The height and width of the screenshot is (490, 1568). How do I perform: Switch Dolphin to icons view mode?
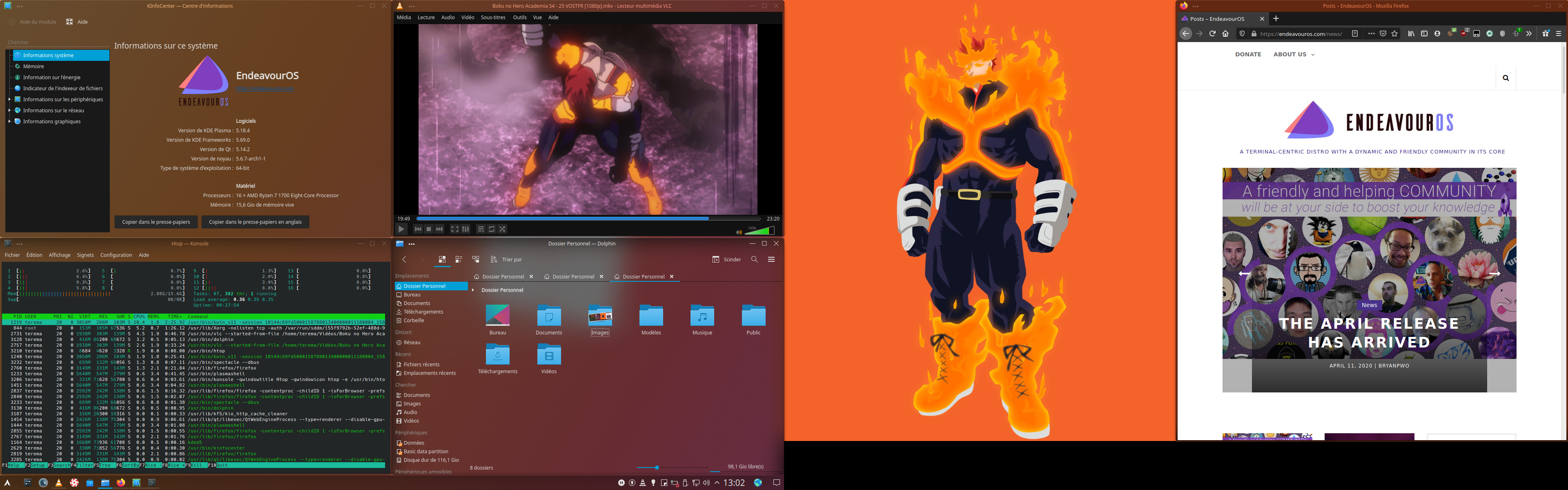click(x=442, y=259)
